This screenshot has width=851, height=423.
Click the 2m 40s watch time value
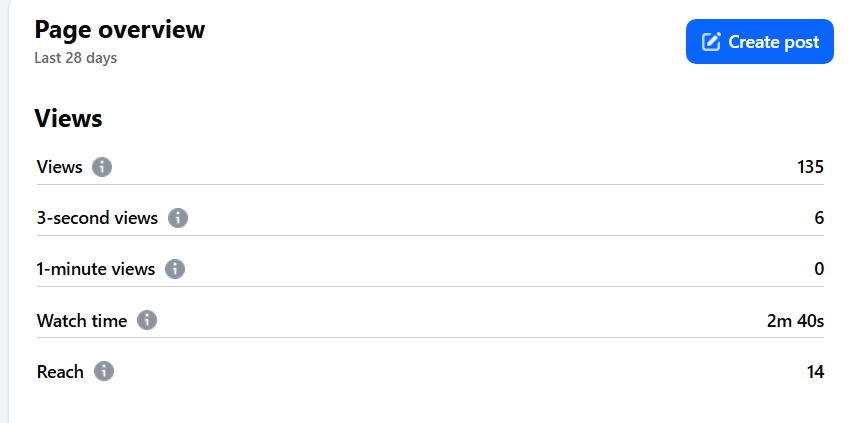pos(795,320)
